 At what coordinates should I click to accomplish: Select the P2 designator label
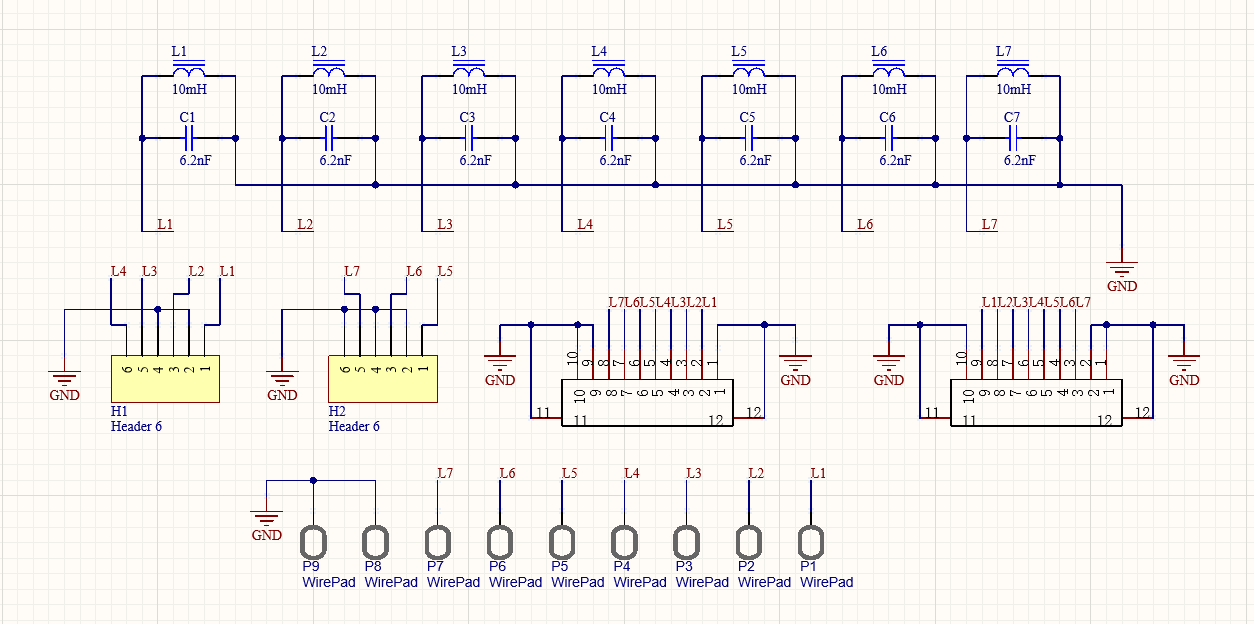746,566
